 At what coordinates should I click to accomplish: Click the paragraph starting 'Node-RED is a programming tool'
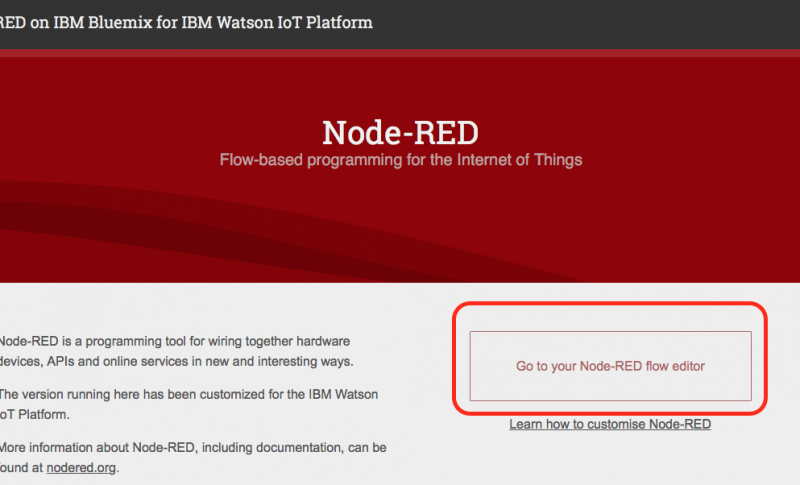coord(176,351)
